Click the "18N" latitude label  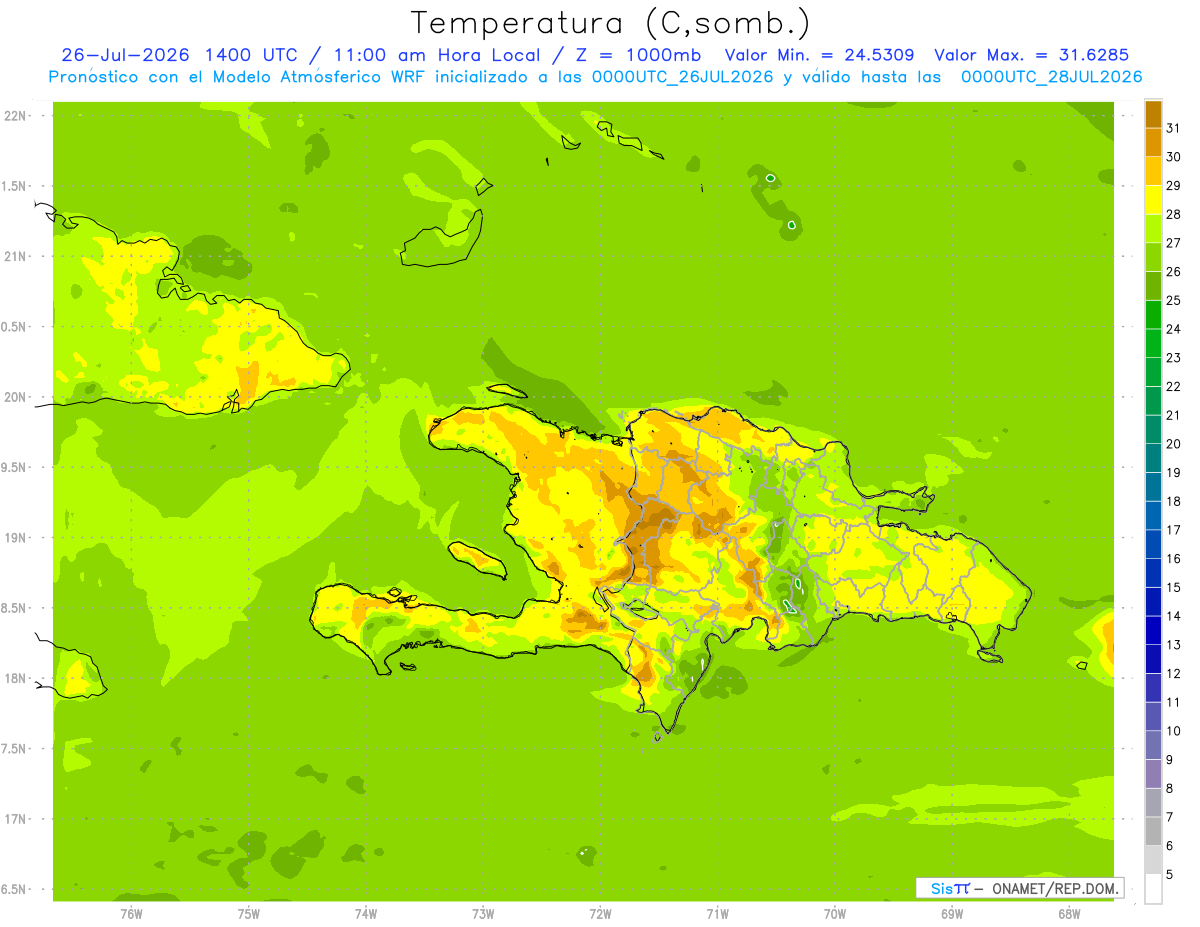click(15, 679)
